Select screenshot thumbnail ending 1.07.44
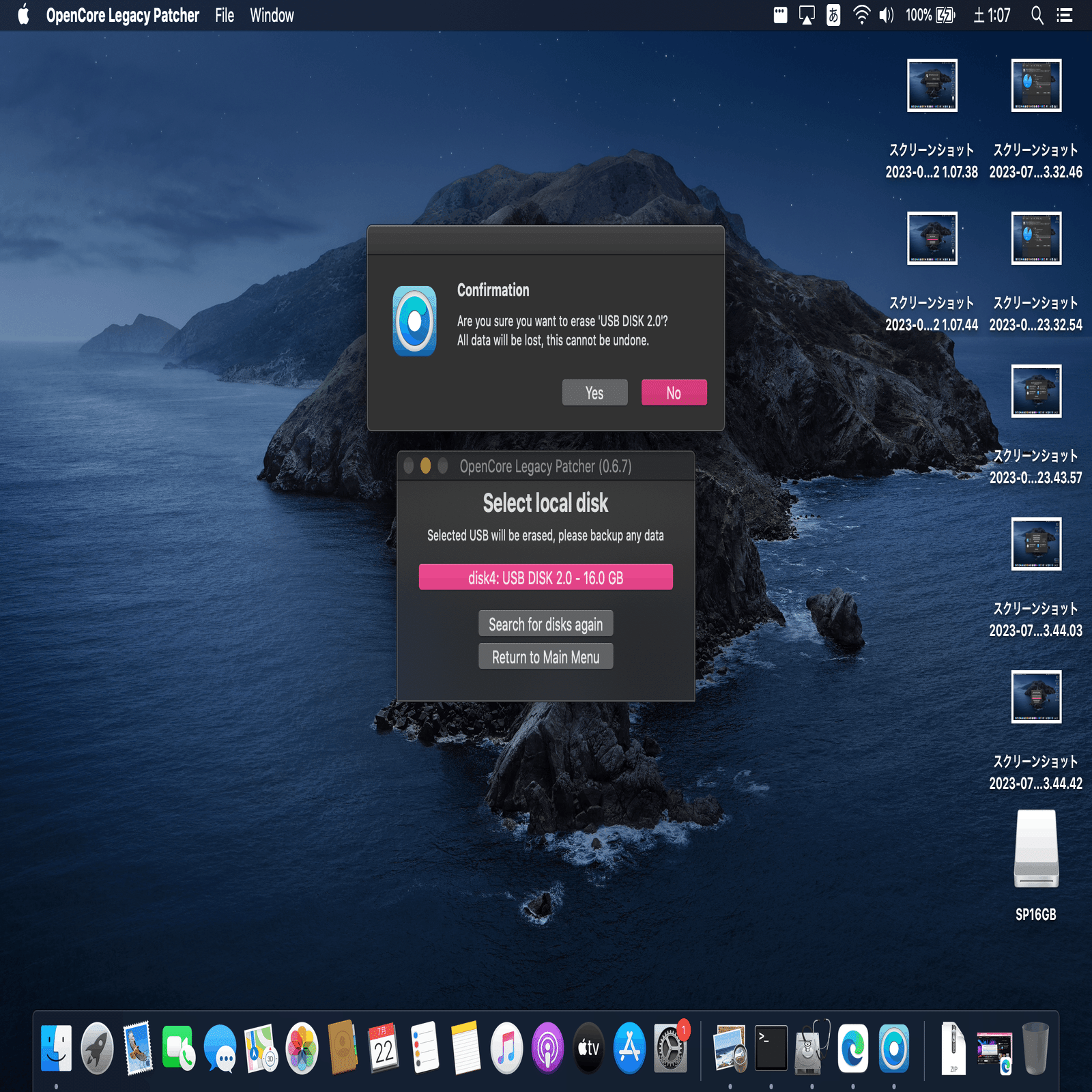 pyautogui.click(x=932, y=238)
